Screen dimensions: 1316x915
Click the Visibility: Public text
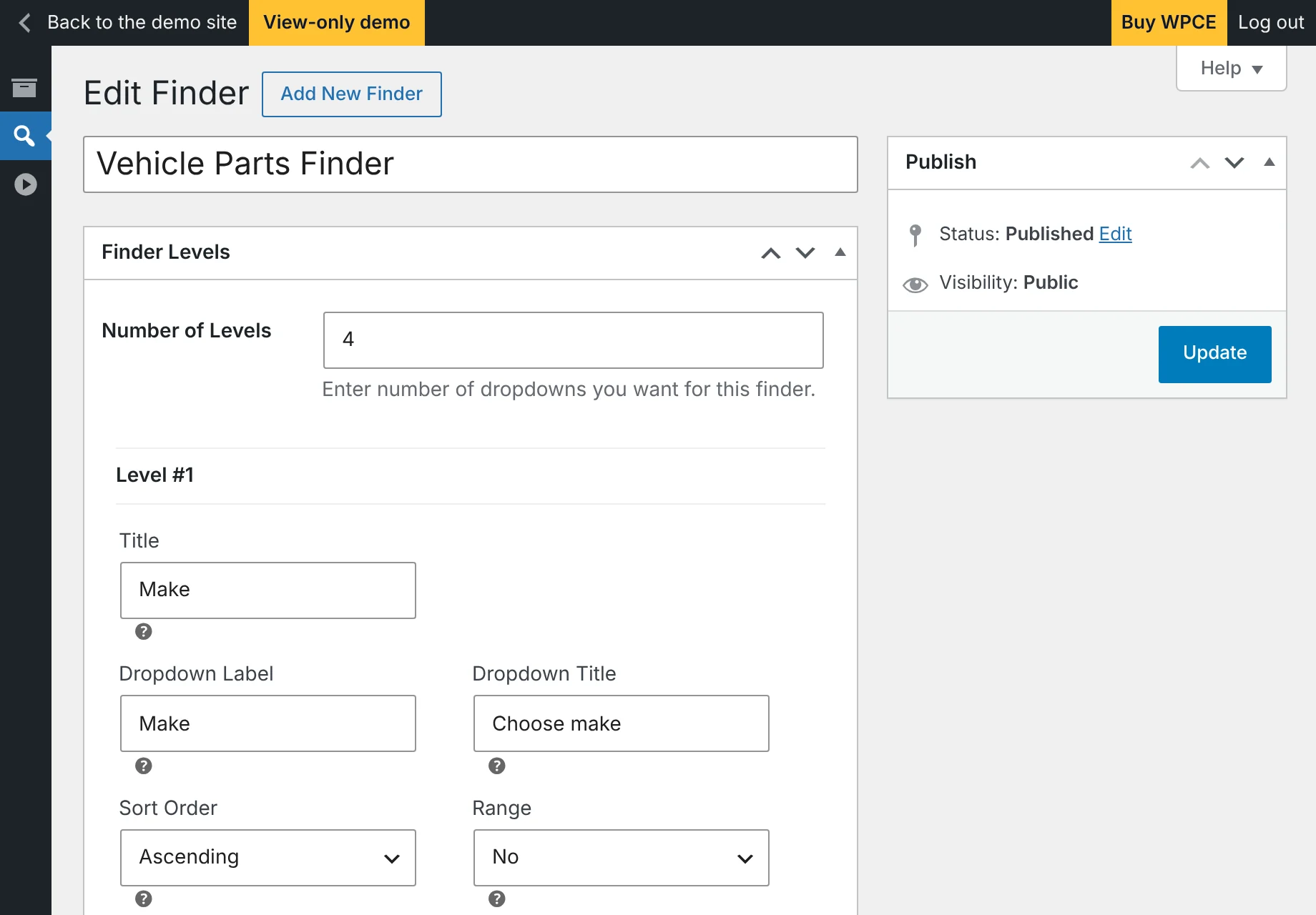pyautogui.click(x=1008, y=282)
